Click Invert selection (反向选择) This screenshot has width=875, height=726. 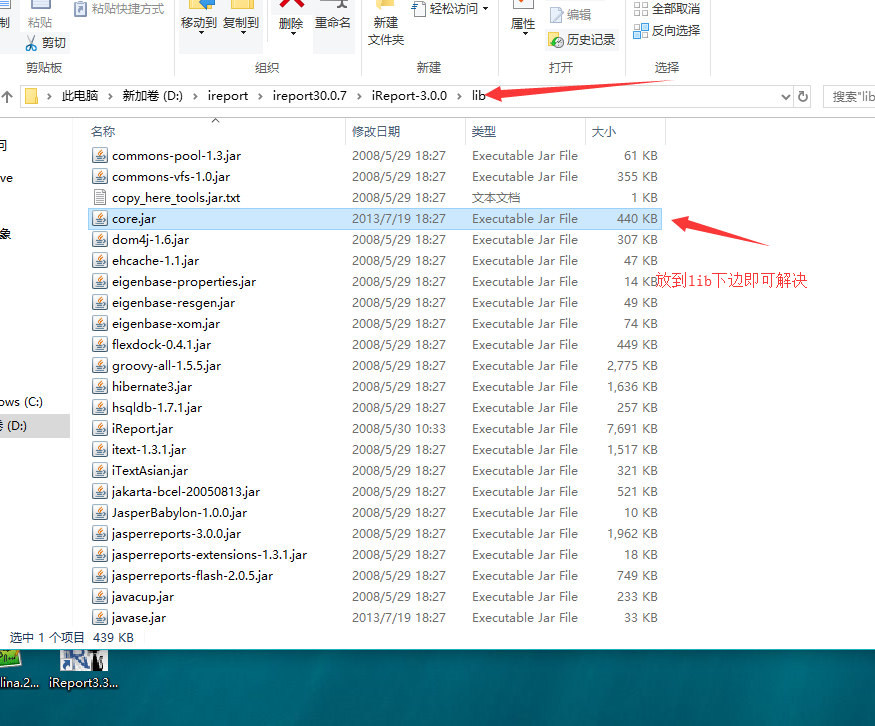click(x=667, y=31)
